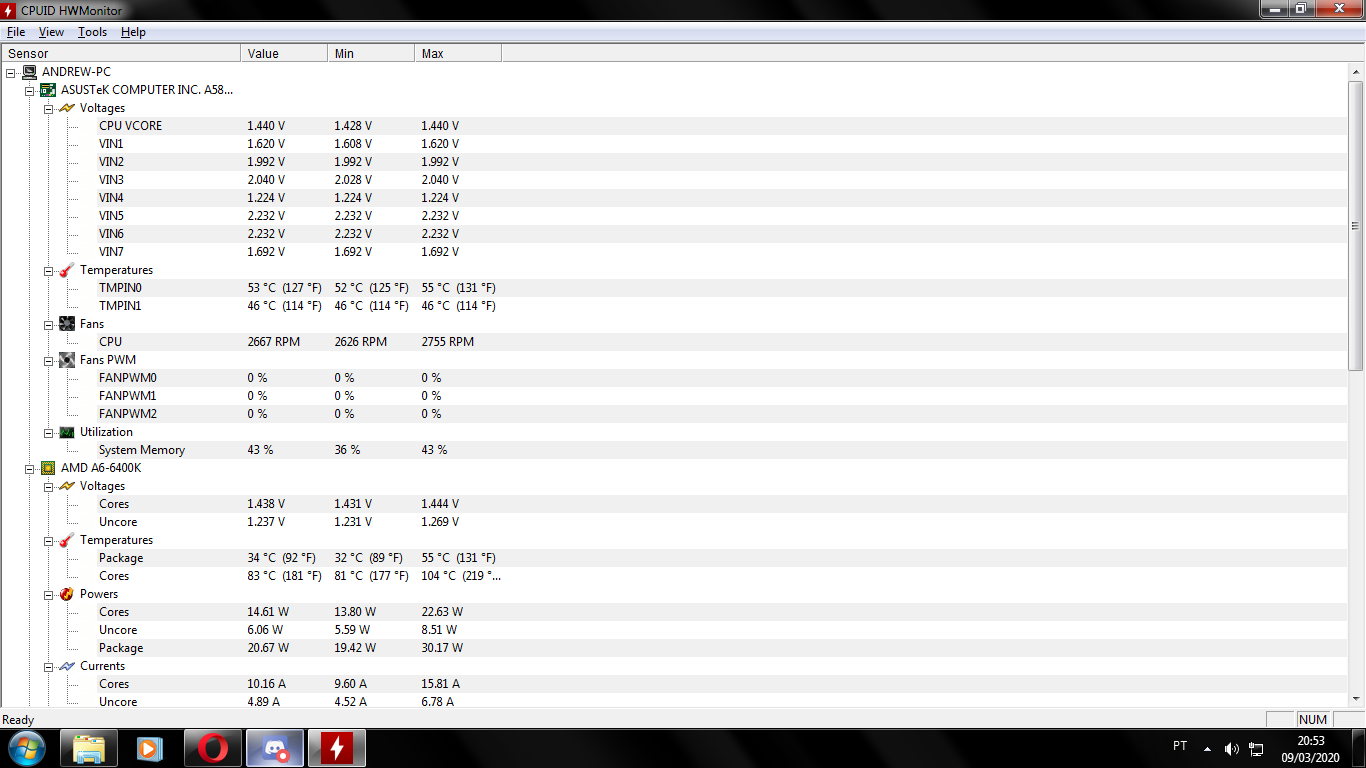Select the Package temperature row
The height and width of the screenshot is (768, 1366).
point(674,558)
